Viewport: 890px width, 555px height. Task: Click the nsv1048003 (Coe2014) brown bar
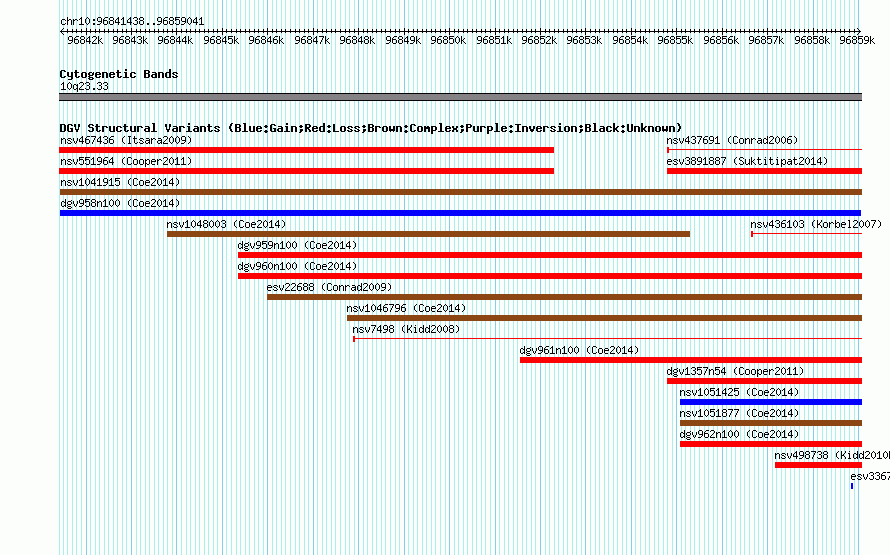click(x=428, y=234)
